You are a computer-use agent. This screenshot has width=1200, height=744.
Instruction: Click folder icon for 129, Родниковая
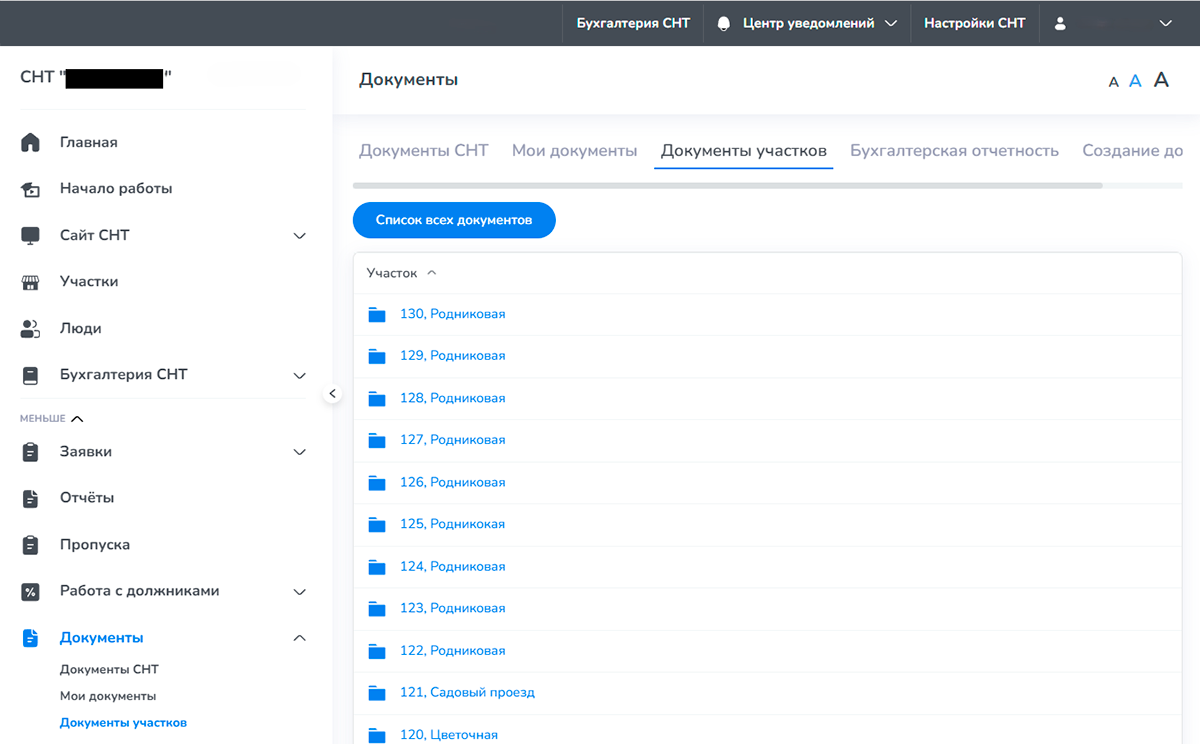377,356
